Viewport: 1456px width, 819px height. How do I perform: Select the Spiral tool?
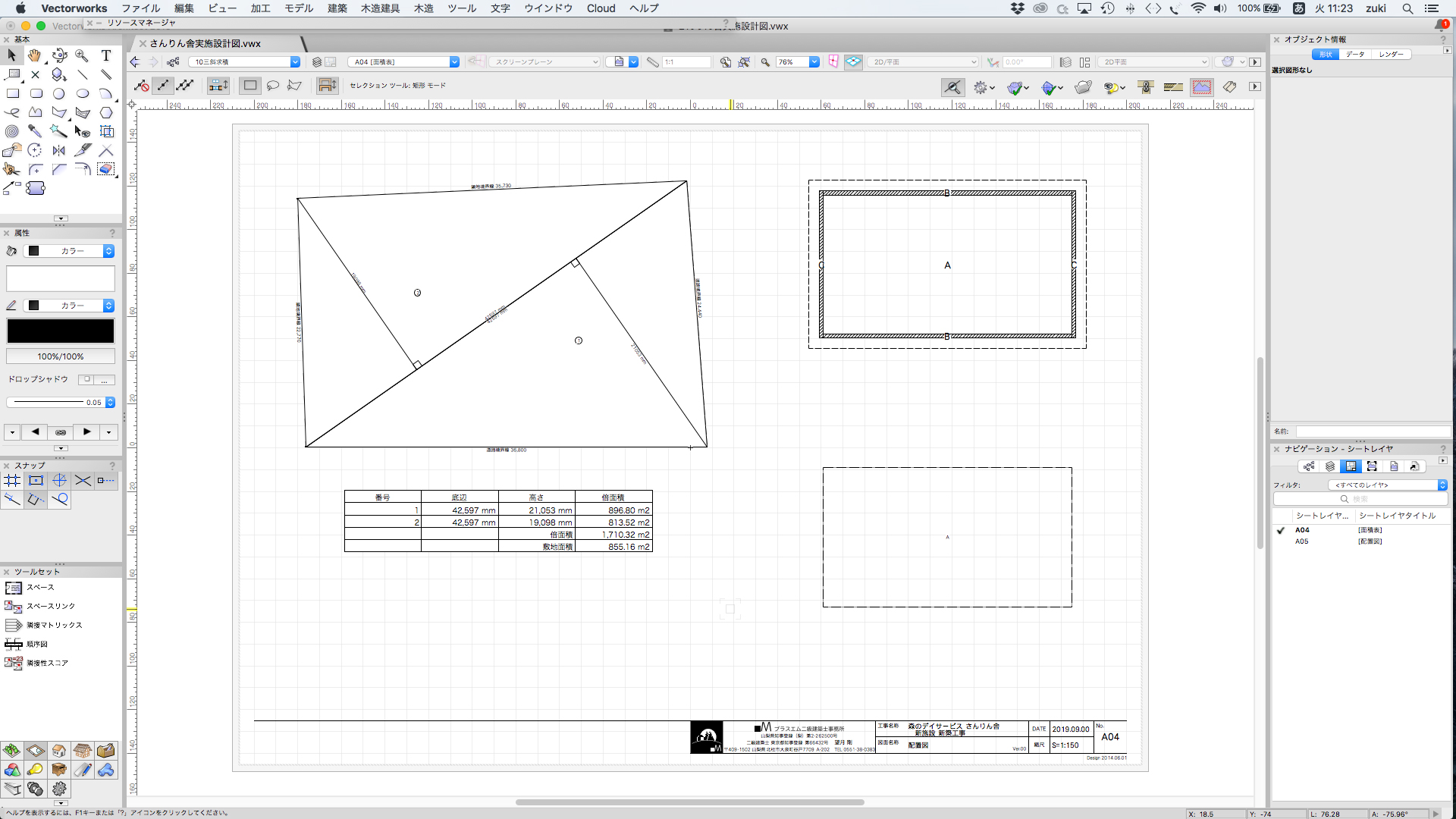(x=12, y=131)
